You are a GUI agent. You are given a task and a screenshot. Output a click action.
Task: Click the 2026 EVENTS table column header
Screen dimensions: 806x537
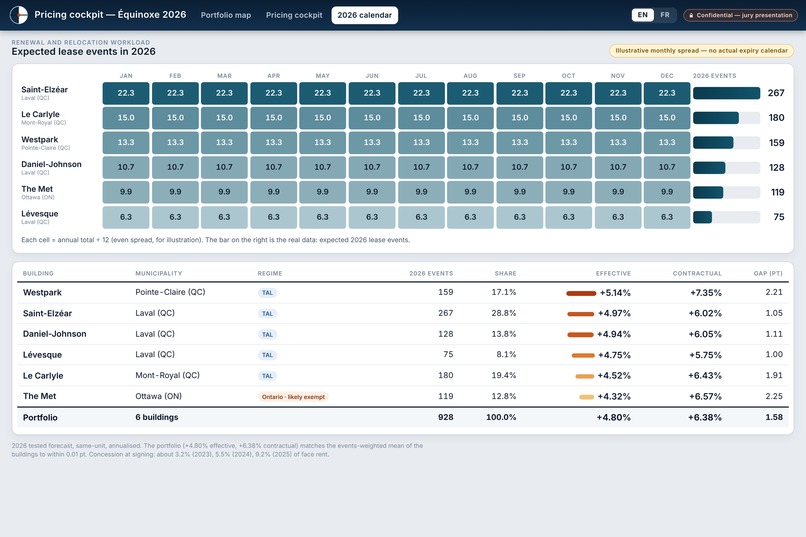(431, 273)
